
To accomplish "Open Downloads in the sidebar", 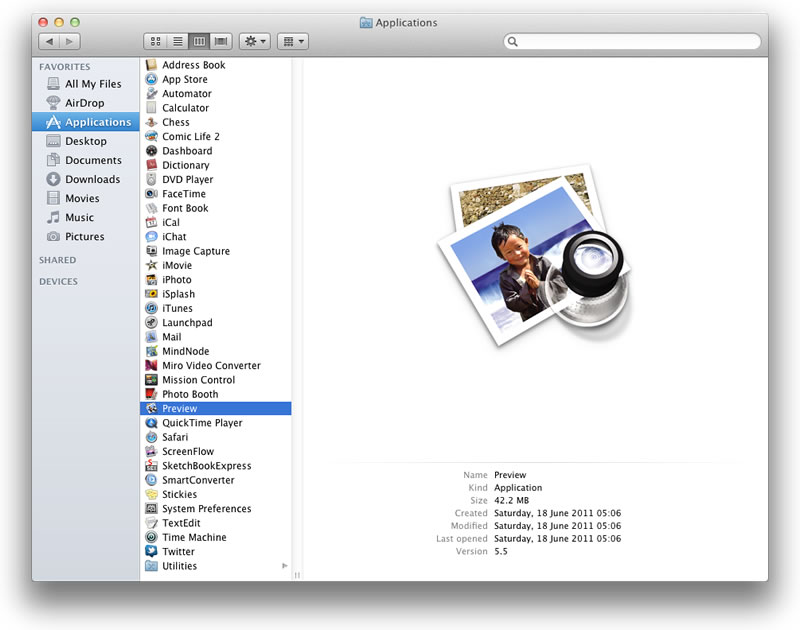I will (x=92, y=179).
